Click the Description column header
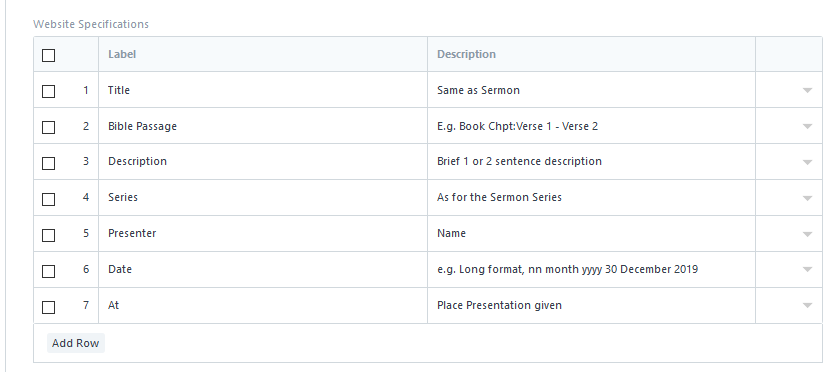The height and width of the screenshot is (372, 835). (x=466, y=54)
